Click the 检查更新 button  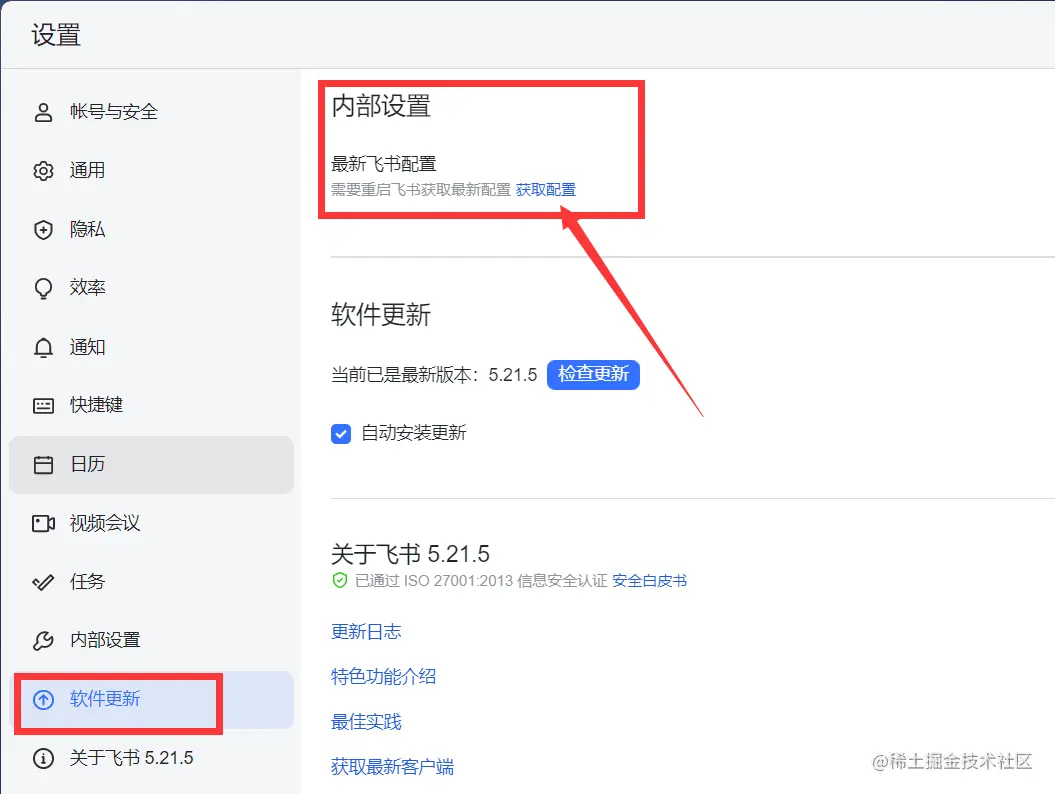(x=593, y=374)
